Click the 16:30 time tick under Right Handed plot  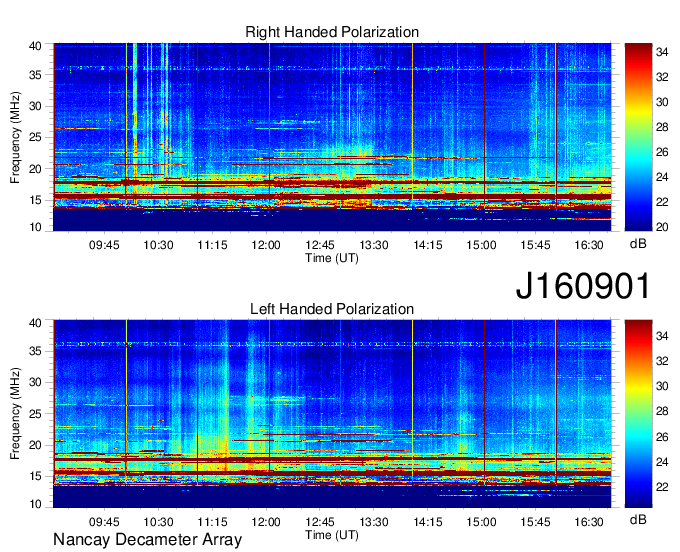pyautogui.click(x=589, y=245)
